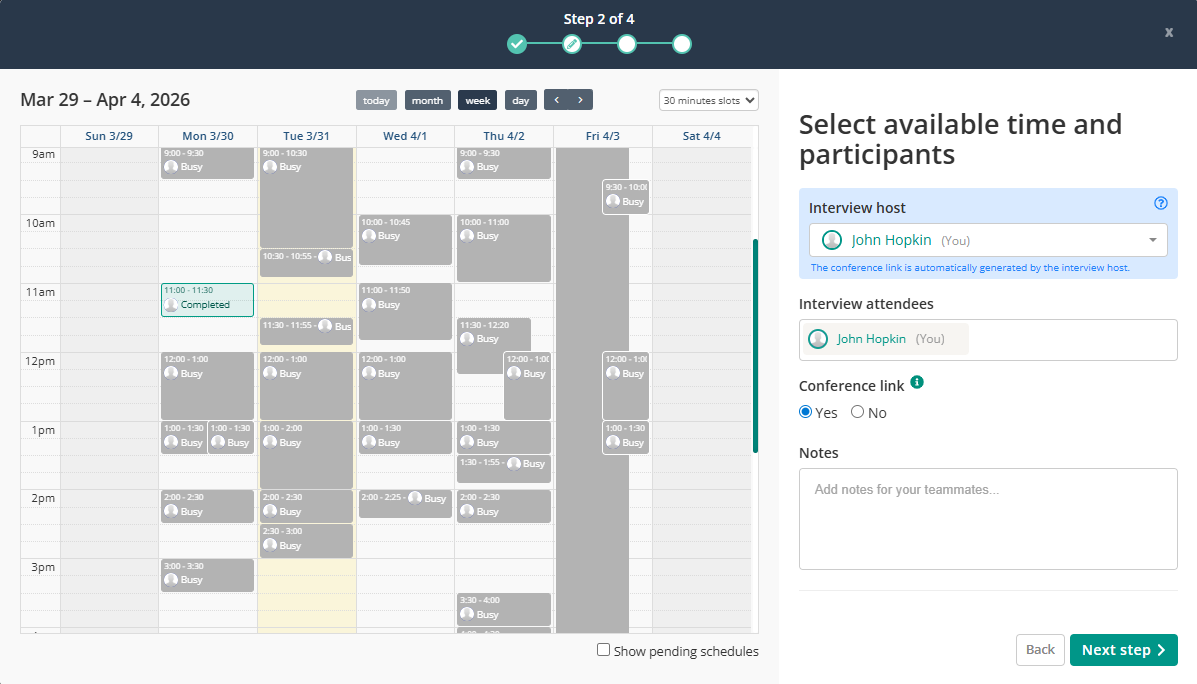Switch calendar to day view
Image resolution: width=1197 pixels, height=684 pixels.
tap(521, 100)
